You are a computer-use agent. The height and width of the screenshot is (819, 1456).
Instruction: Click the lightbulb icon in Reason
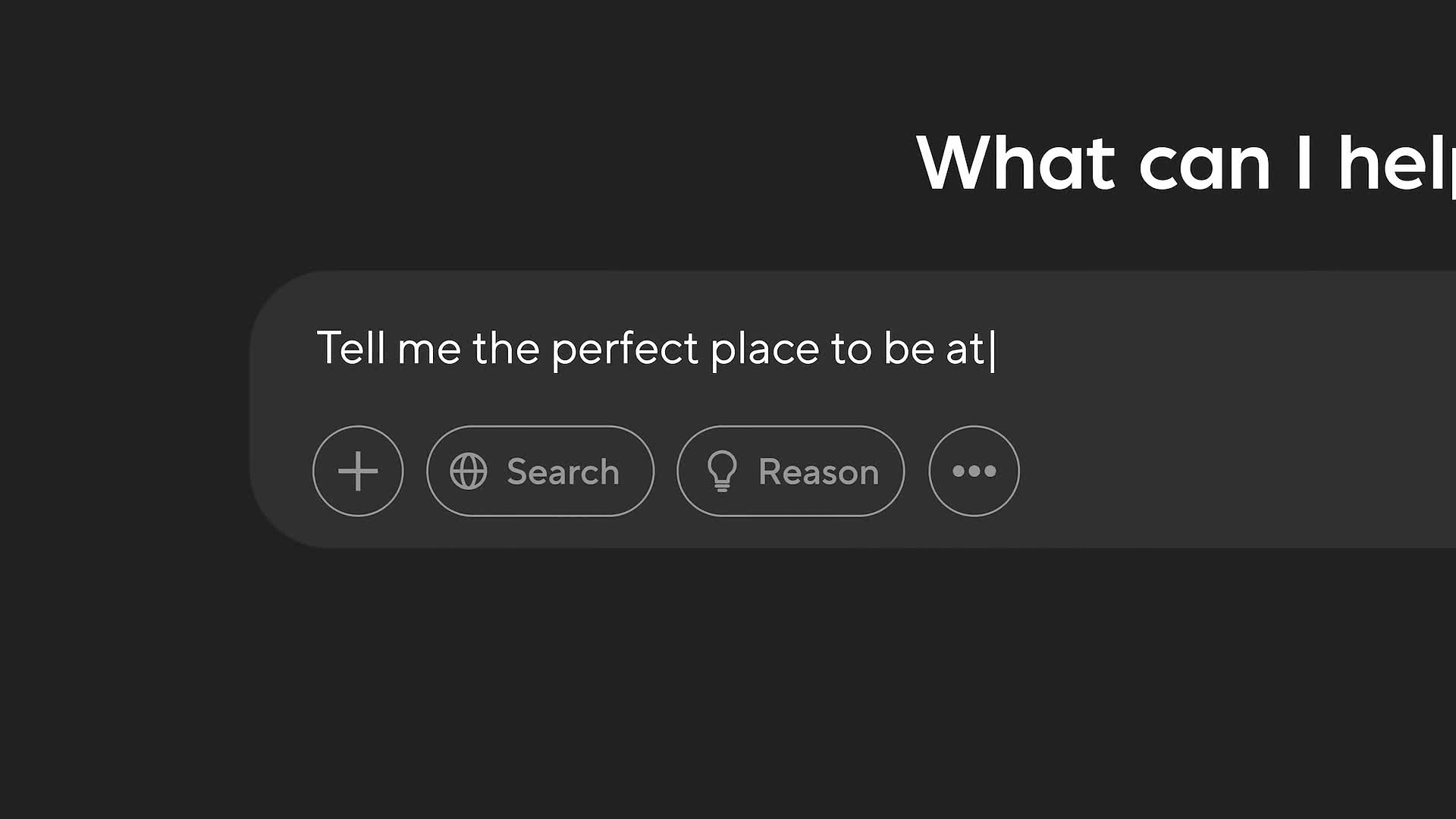(722, 471)
